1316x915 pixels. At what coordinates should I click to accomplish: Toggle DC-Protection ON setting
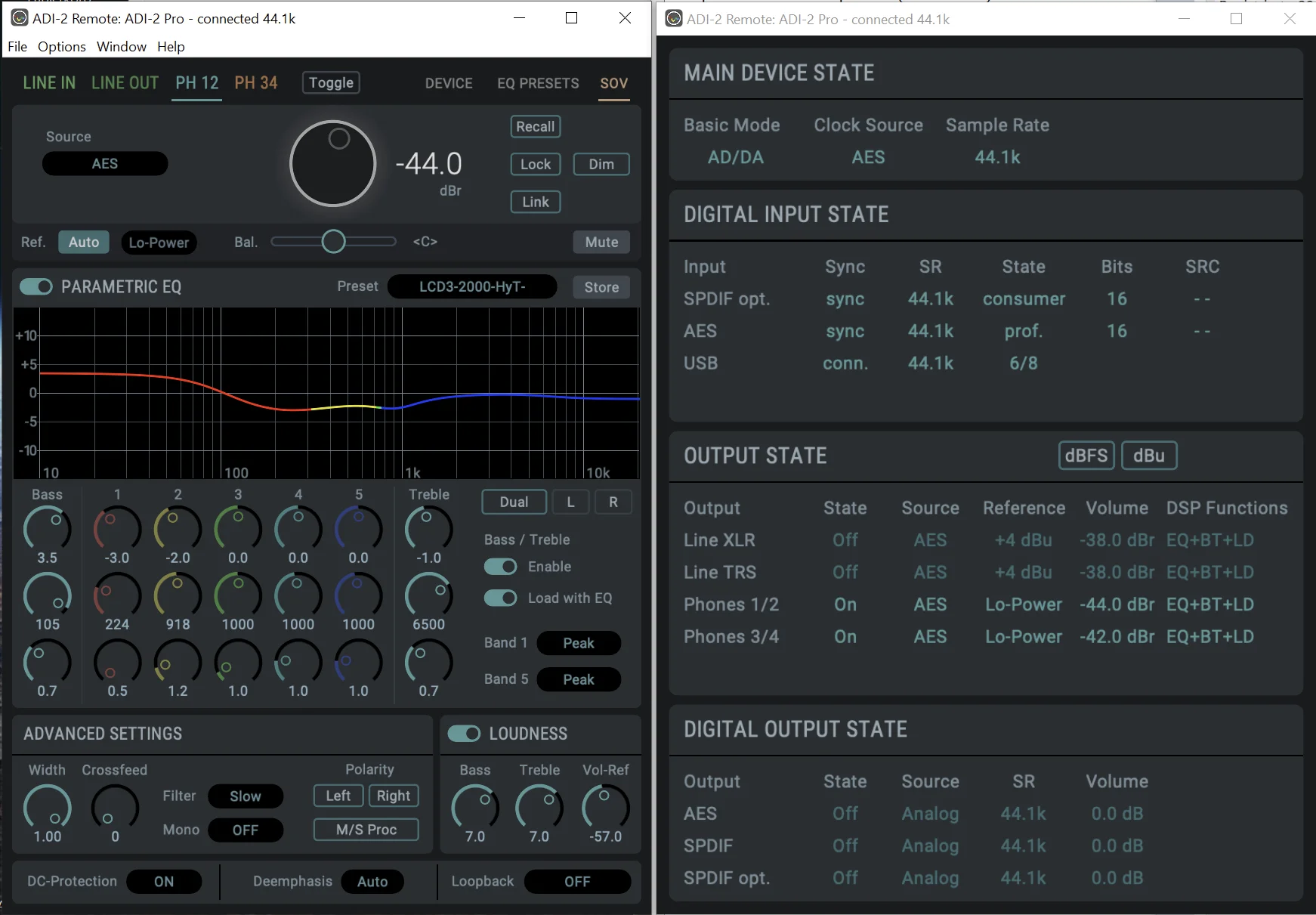[164, 882]
